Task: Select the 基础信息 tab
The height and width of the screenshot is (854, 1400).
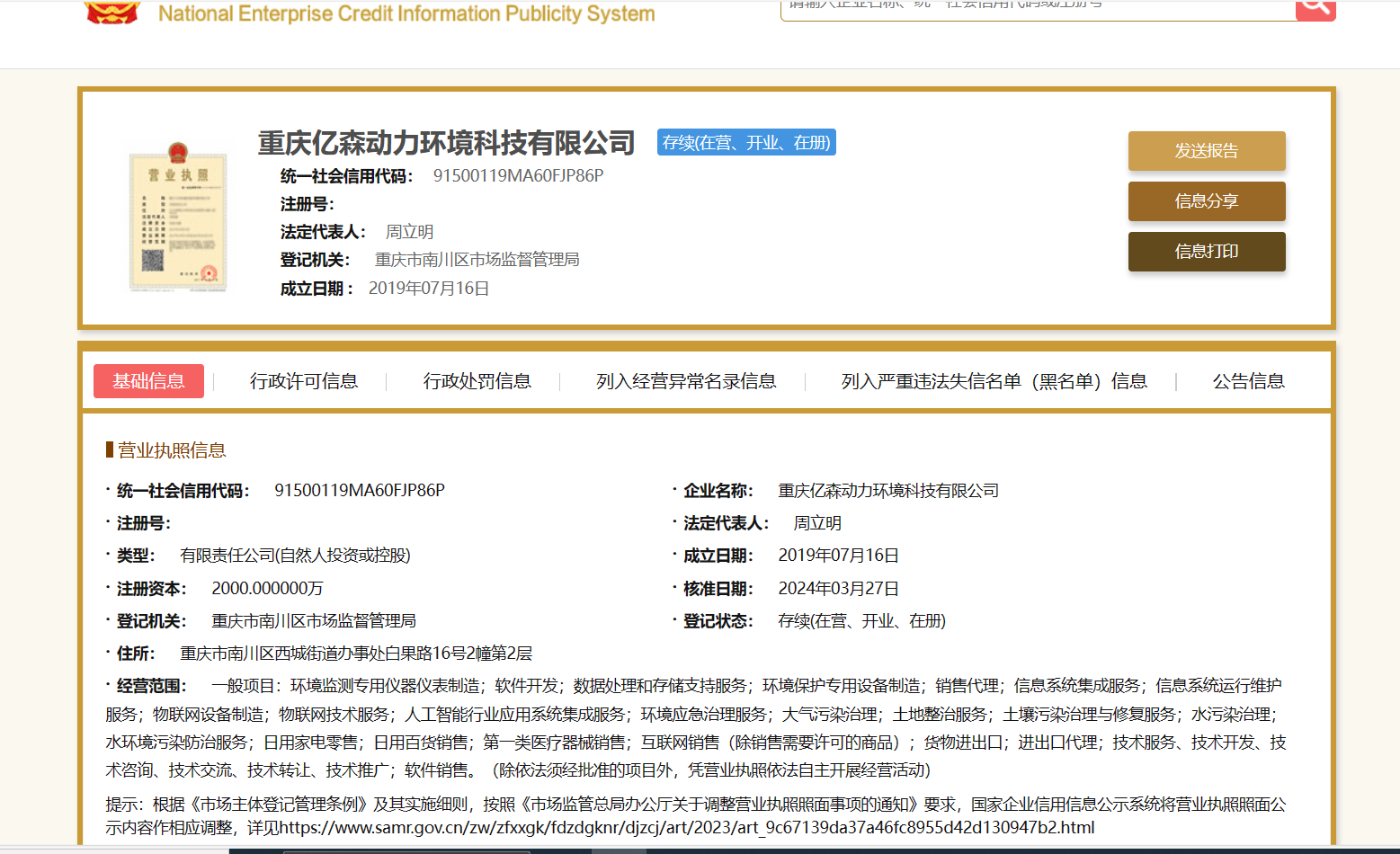Action: tap(148, 381)
